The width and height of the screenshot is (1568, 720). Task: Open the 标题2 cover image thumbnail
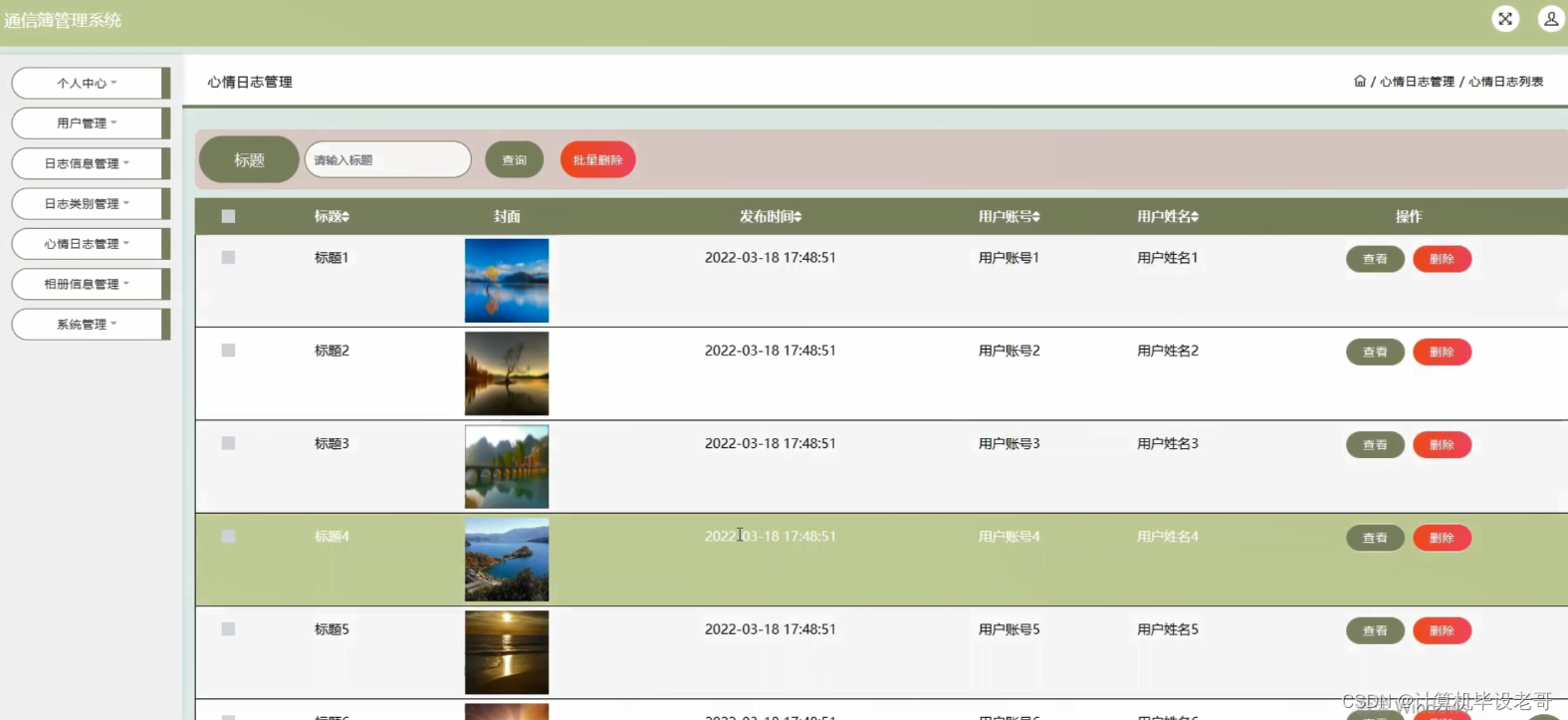(x=507, y=373)
